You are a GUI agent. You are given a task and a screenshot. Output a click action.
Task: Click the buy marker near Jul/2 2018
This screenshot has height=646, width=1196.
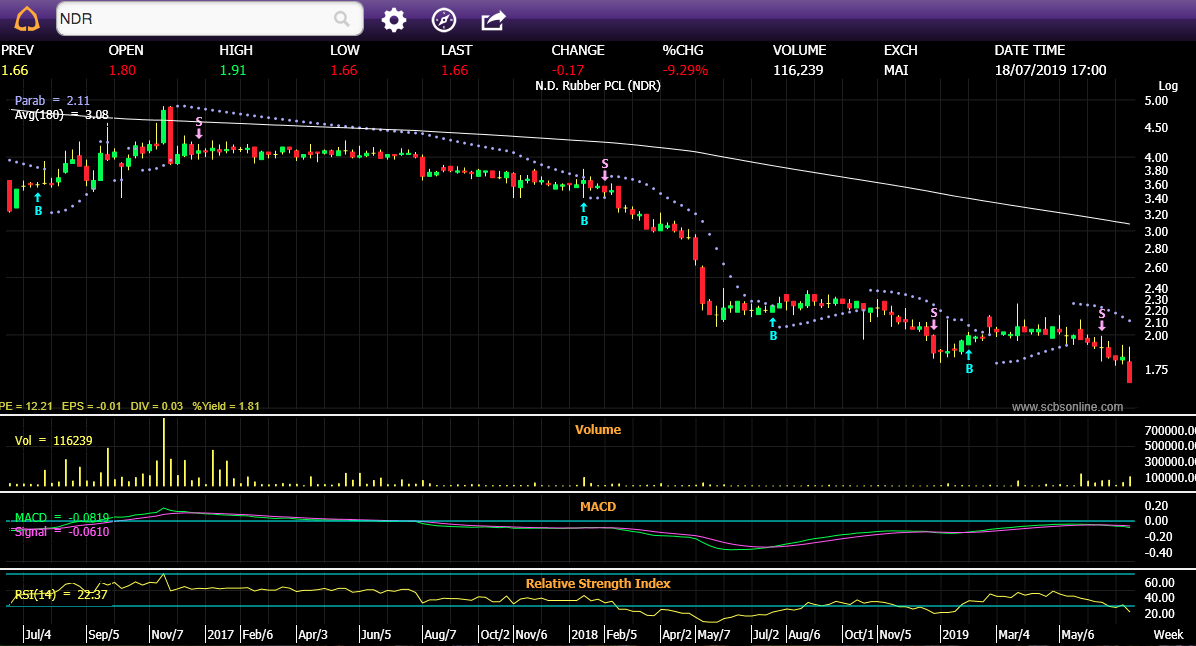[773, 329]
